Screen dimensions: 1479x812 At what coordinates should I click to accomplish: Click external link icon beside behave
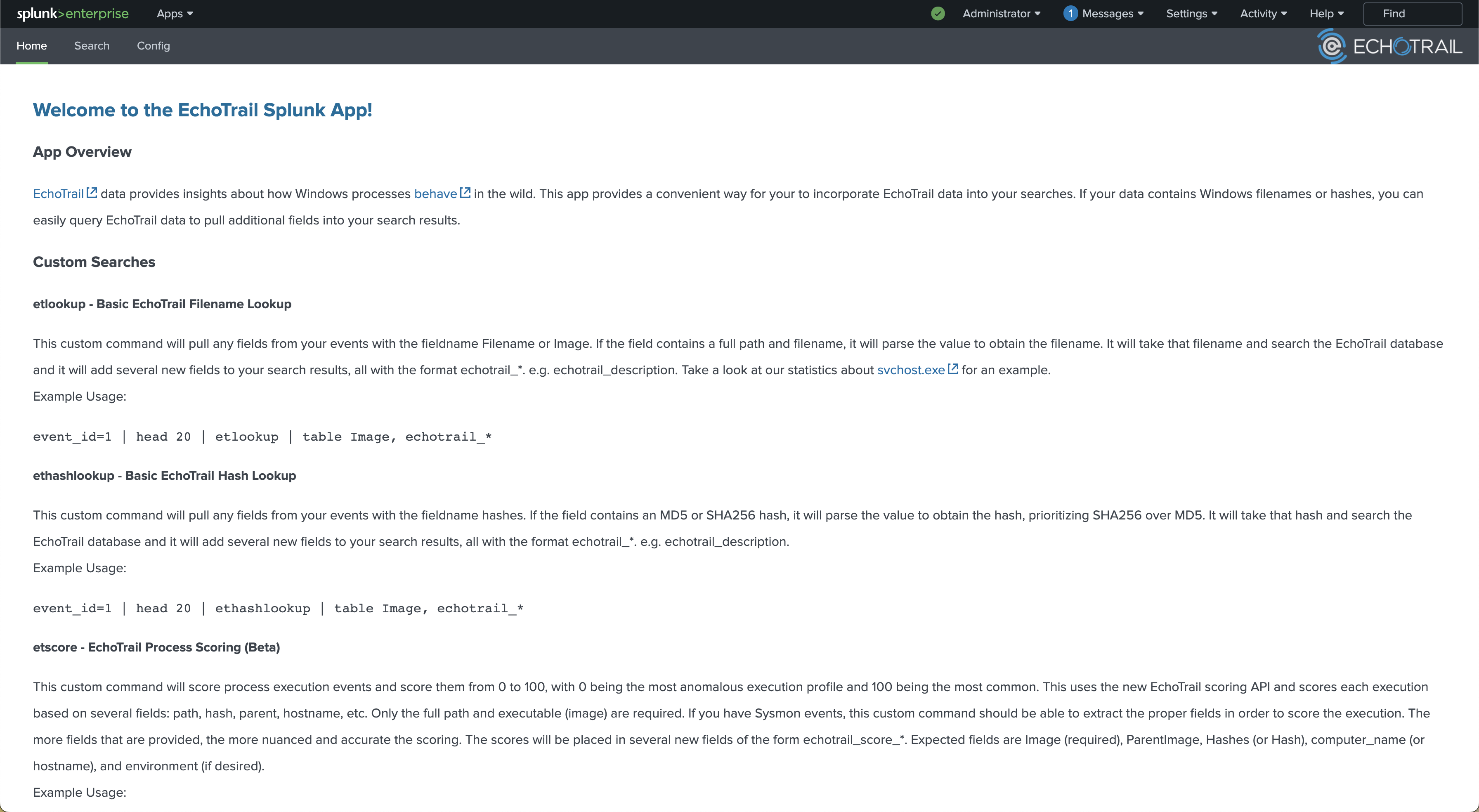coord(465,193)
